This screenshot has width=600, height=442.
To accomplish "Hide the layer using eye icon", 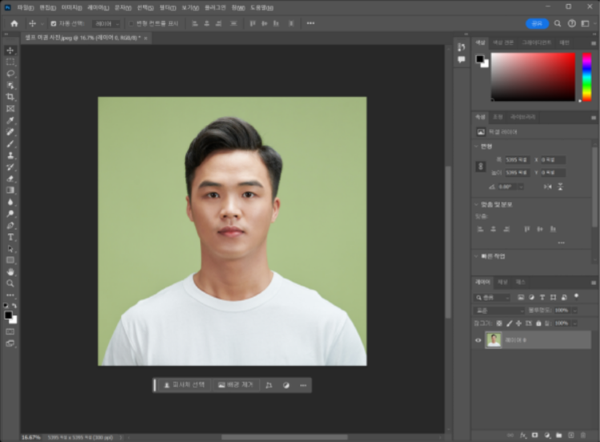I will [478, 340].
